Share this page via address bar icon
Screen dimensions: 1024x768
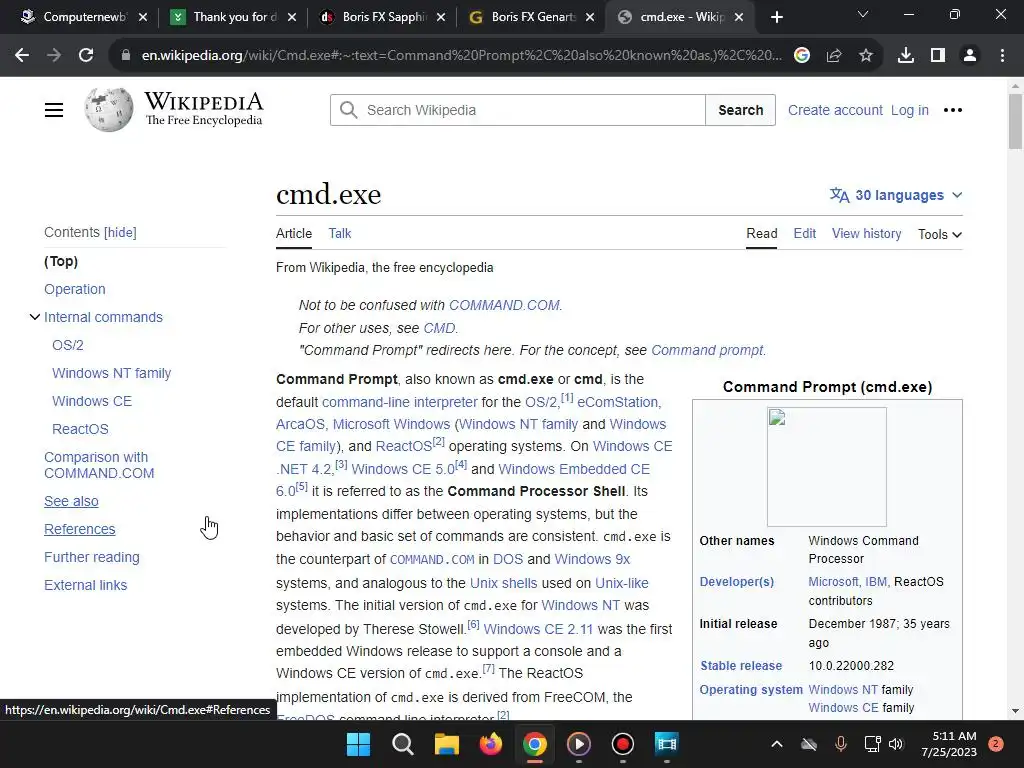pyautogui.click(x=834, y=56)
